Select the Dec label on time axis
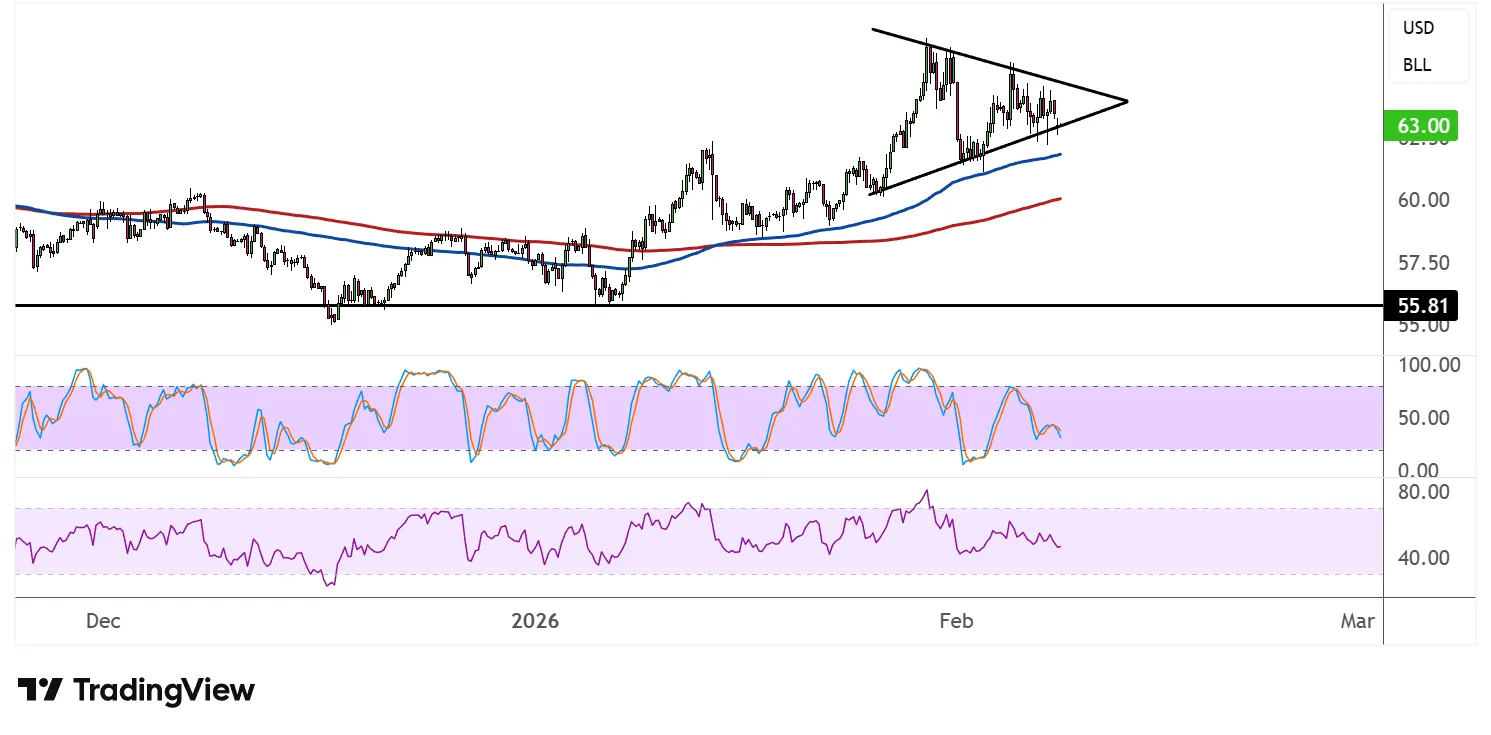The height and width of the screenshot is (735, 1491). (103, 621)
